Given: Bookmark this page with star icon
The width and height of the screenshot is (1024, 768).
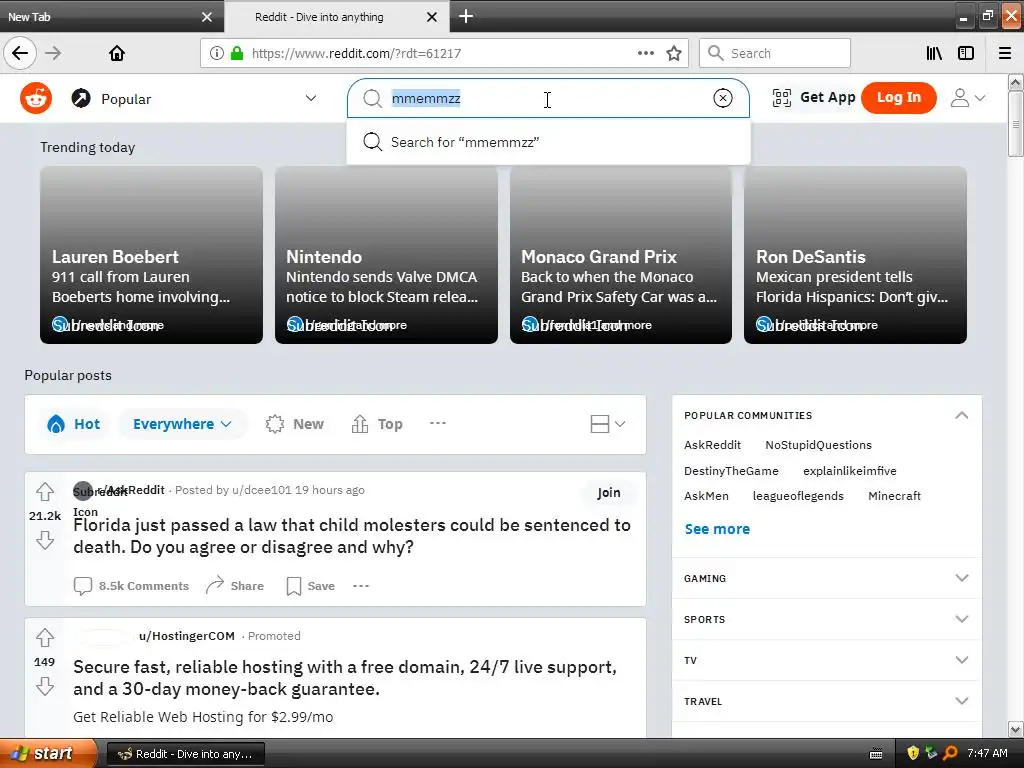Looking at the screenshot, I should point(674,53).
